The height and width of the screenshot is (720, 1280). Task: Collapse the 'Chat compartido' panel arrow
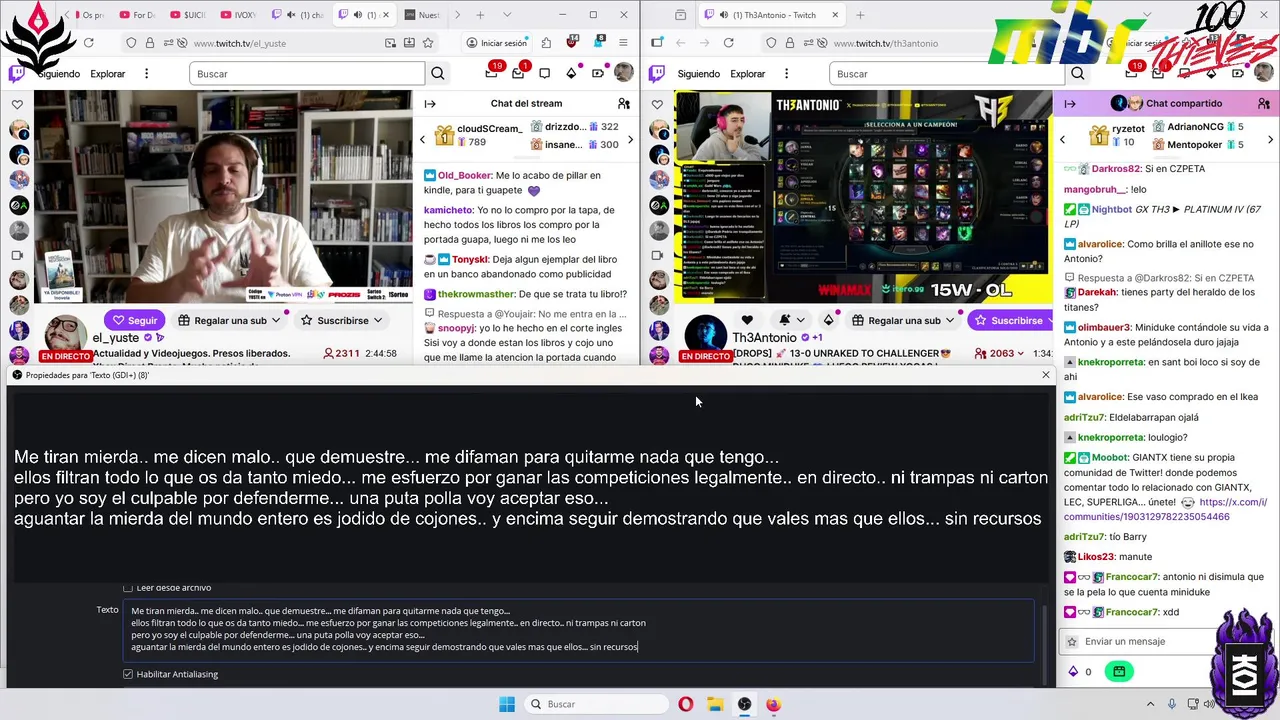coord(1070,103)
